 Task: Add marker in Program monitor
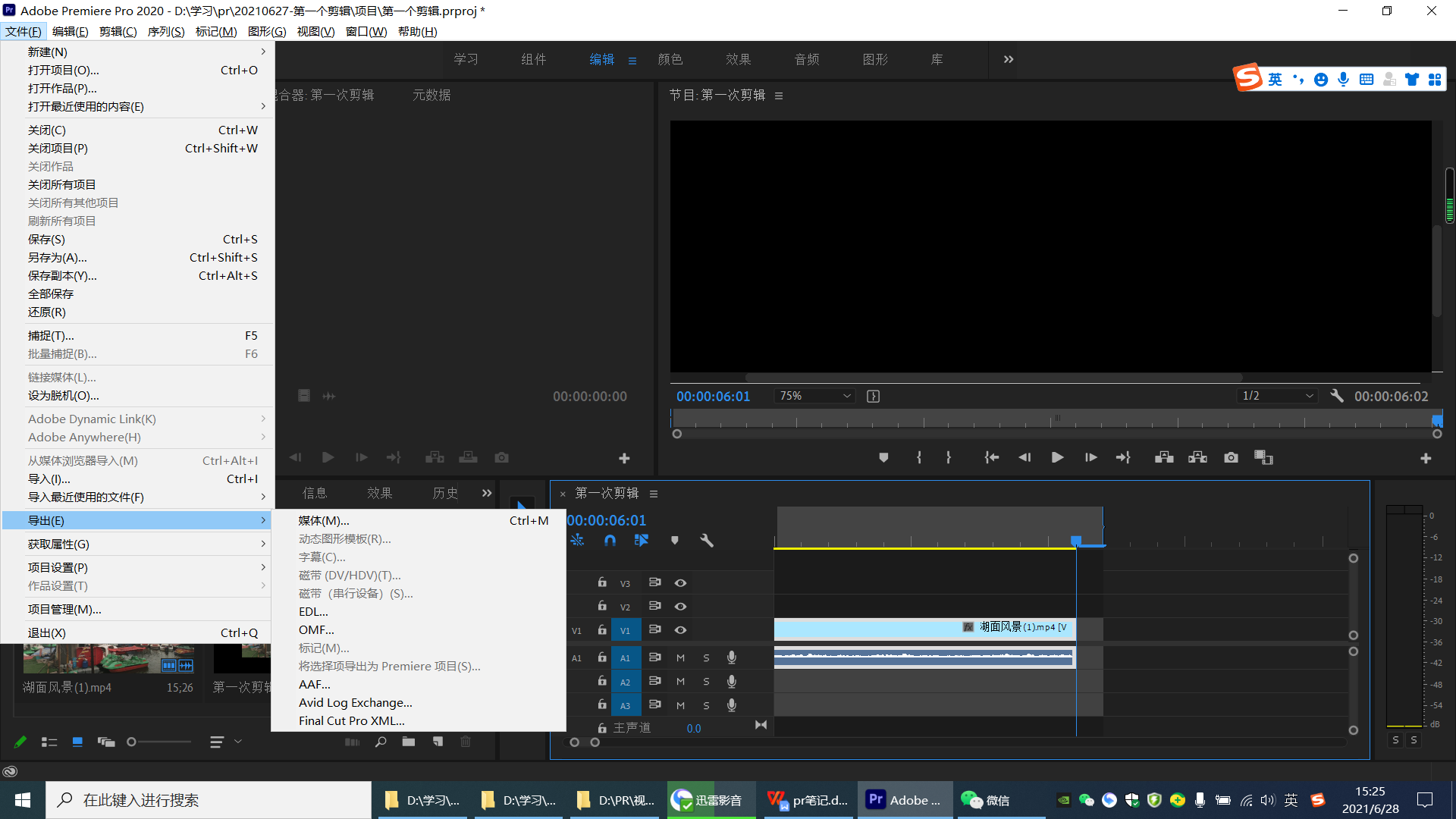(883, 457)
